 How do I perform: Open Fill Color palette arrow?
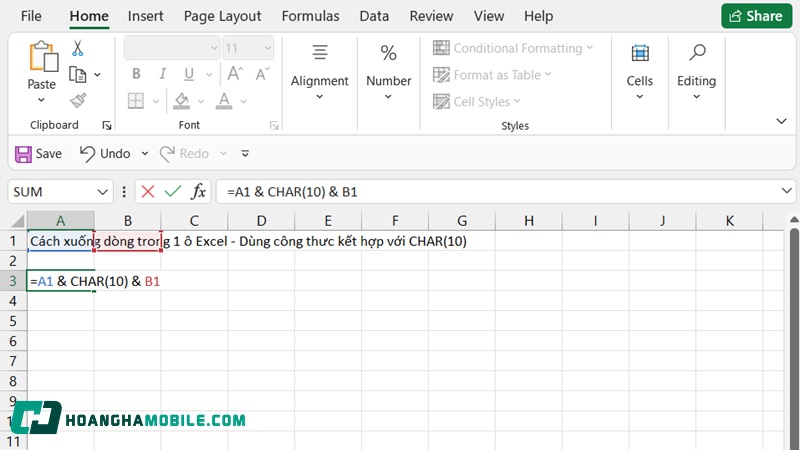tap(201, 102)
